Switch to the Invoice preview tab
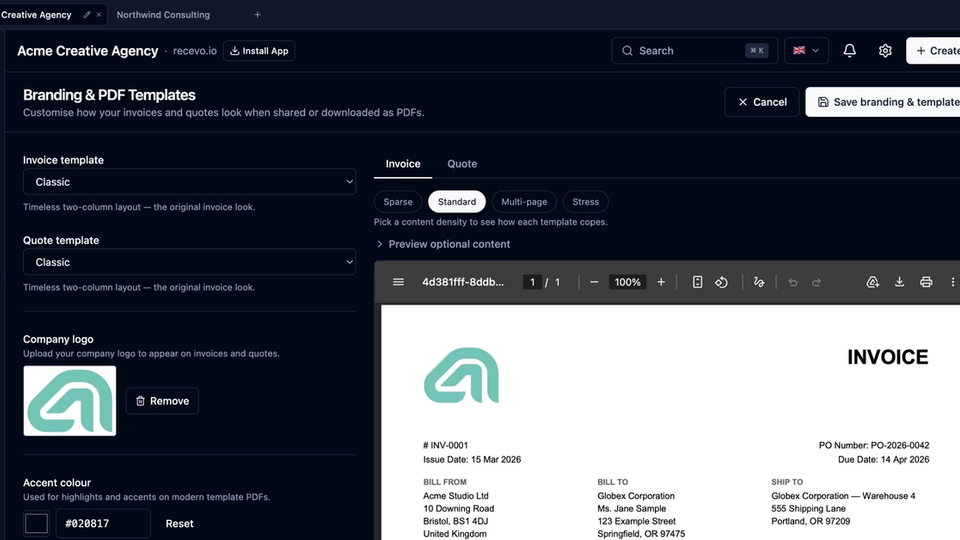The image size is (960, 540). point(403,164)
